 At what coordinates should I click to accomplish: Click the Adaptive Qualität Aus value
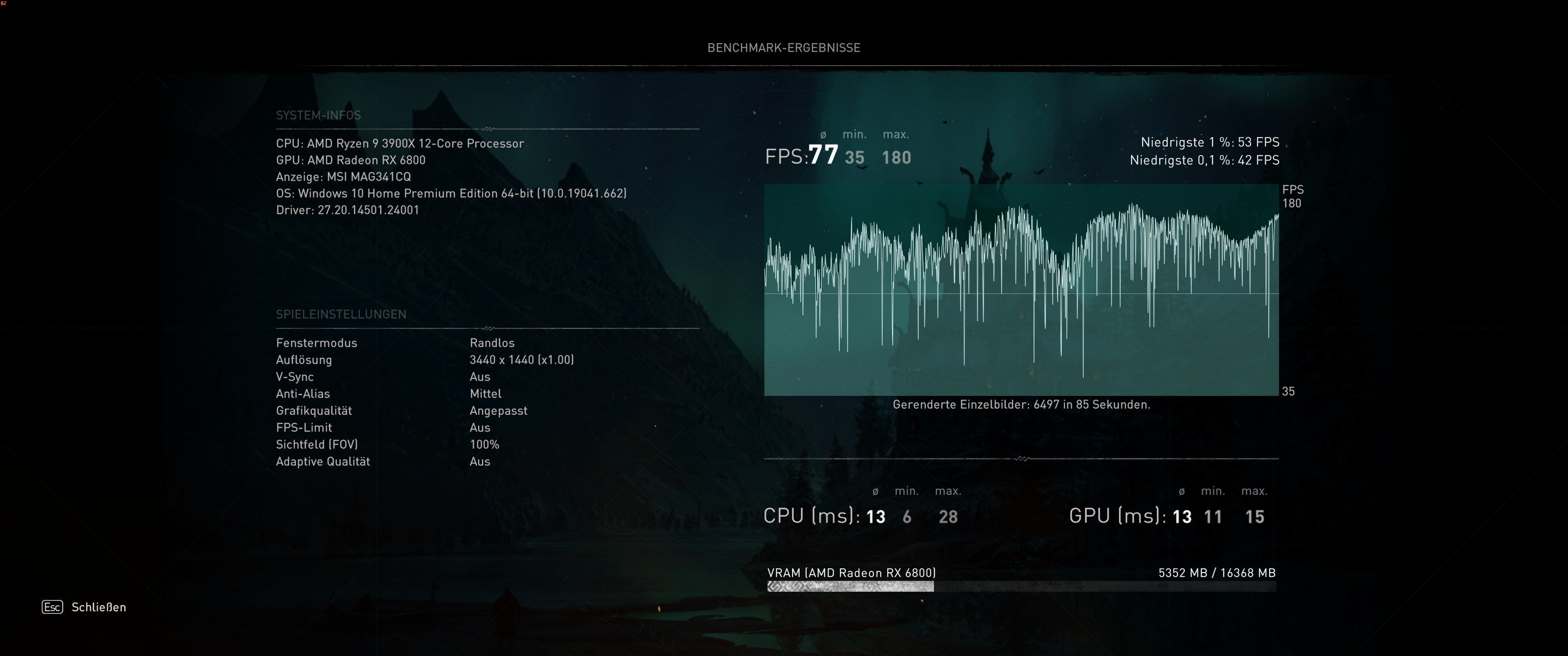point(480,461)
